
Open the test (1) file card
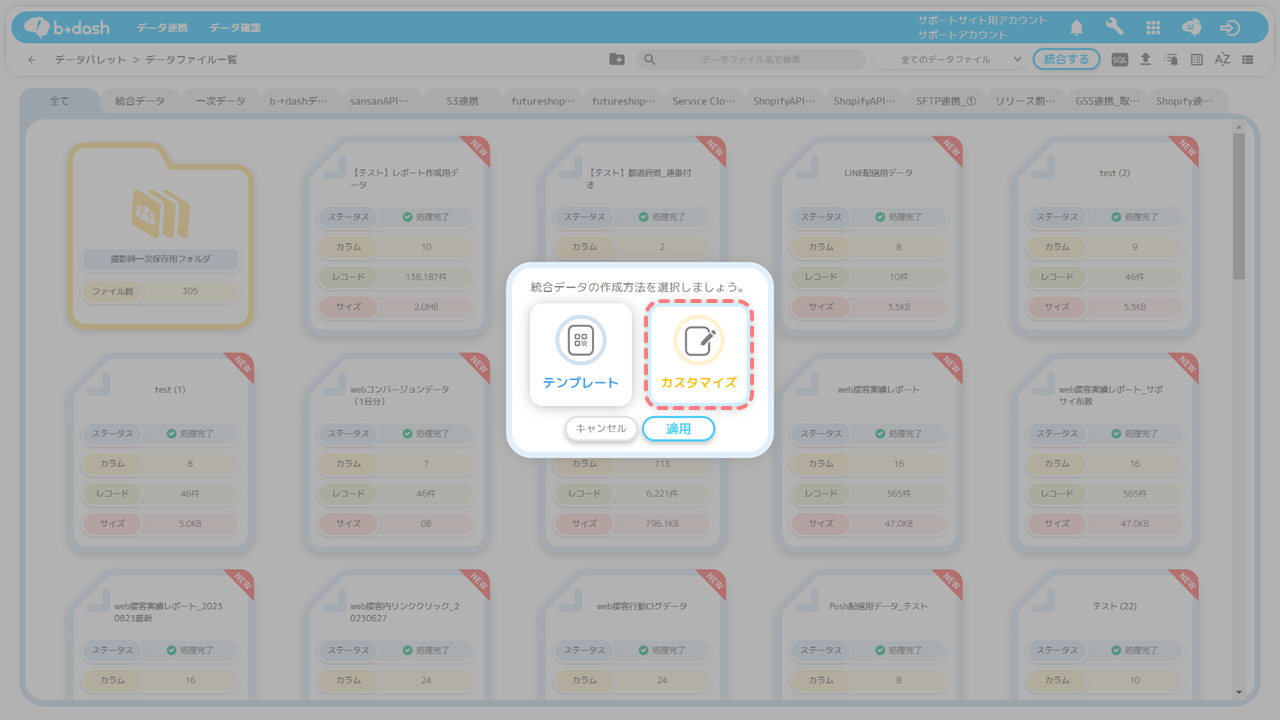162,452
